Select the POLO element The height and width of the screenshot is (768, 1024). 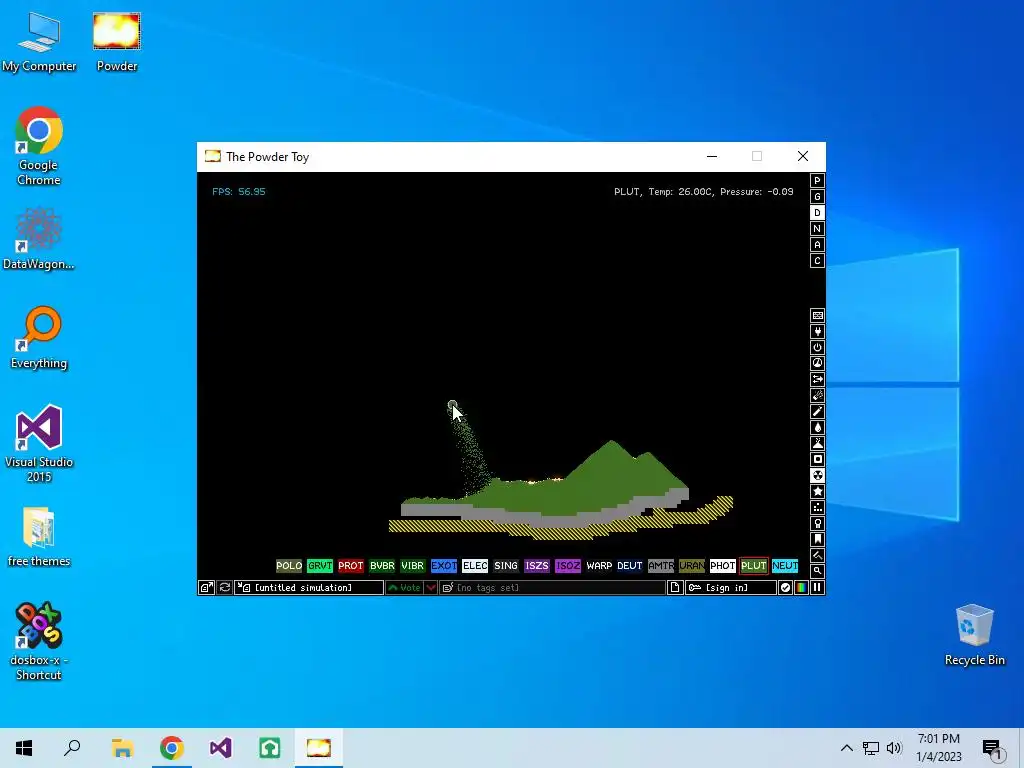pyautogui.click(x=289, y=566)
